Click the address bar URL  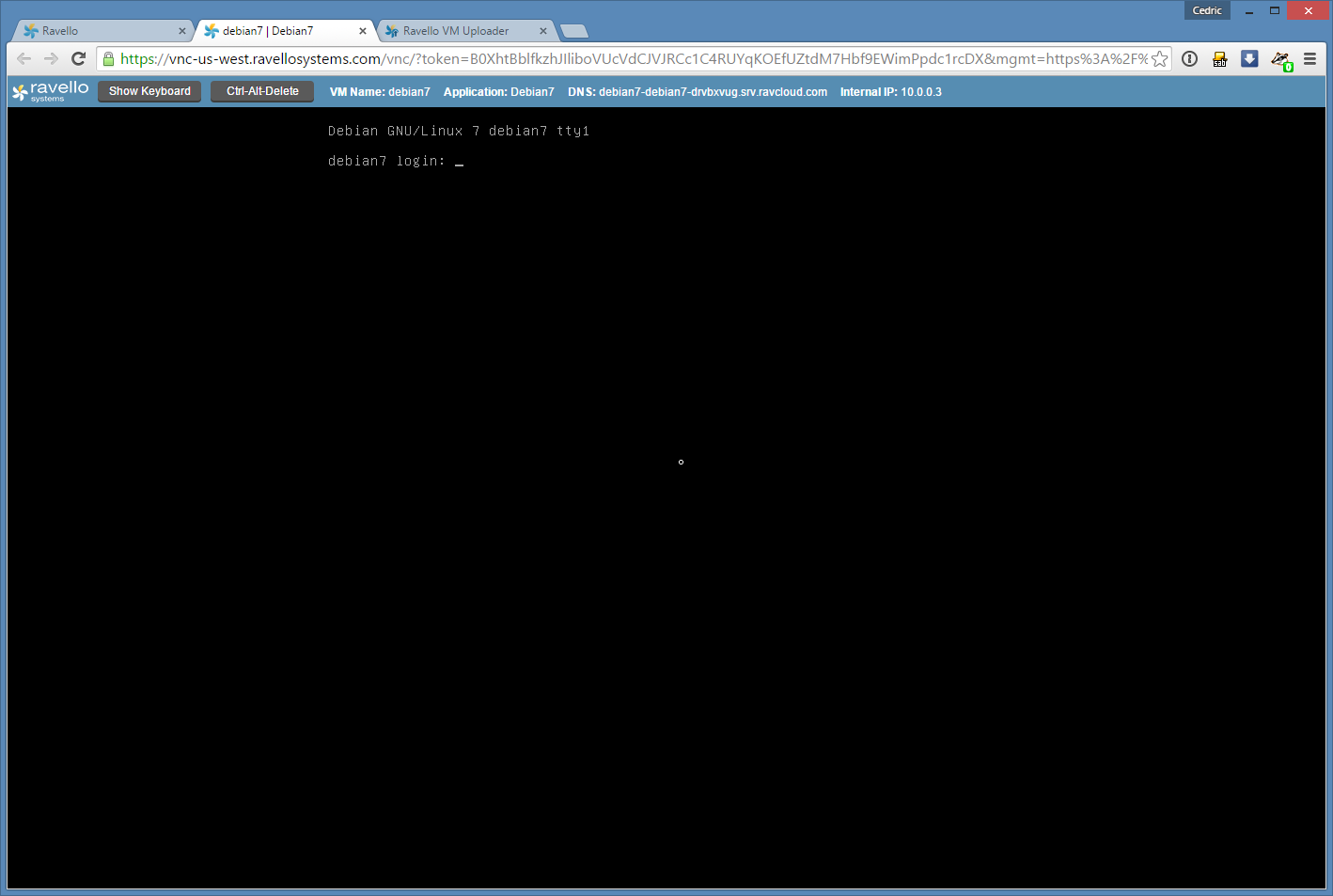pos(630,59)
